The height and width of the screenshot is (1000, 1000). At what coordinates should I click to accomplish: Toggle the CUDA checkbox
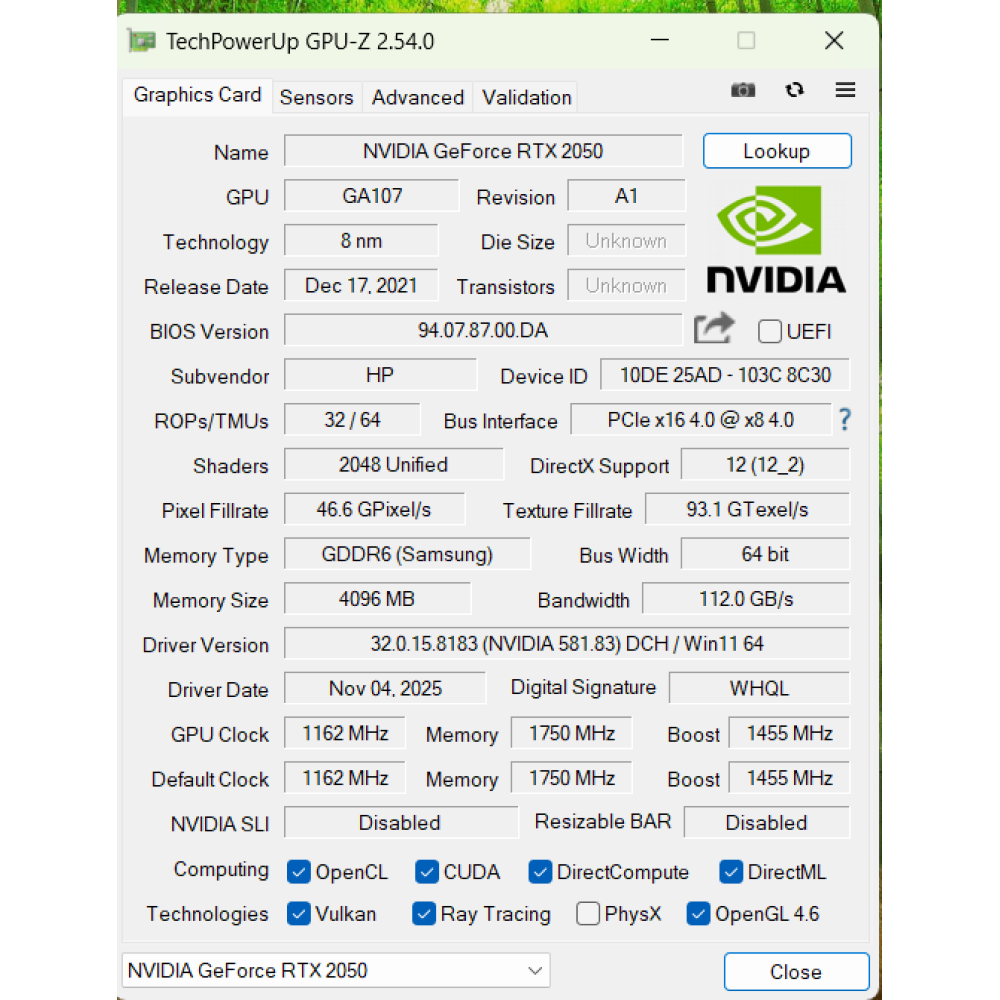tap(427, 872)
